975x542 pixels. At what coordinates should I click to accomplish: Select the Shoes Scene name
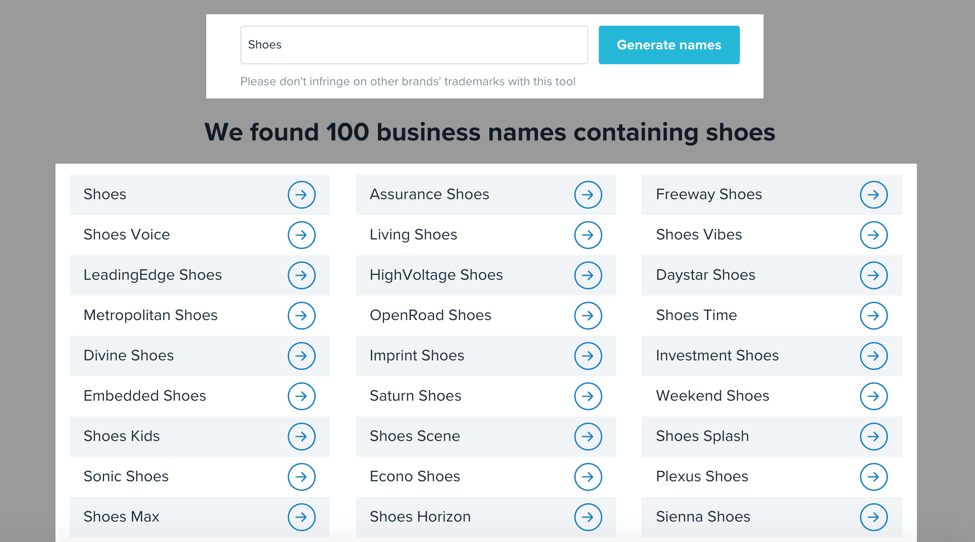coord(415,436)
